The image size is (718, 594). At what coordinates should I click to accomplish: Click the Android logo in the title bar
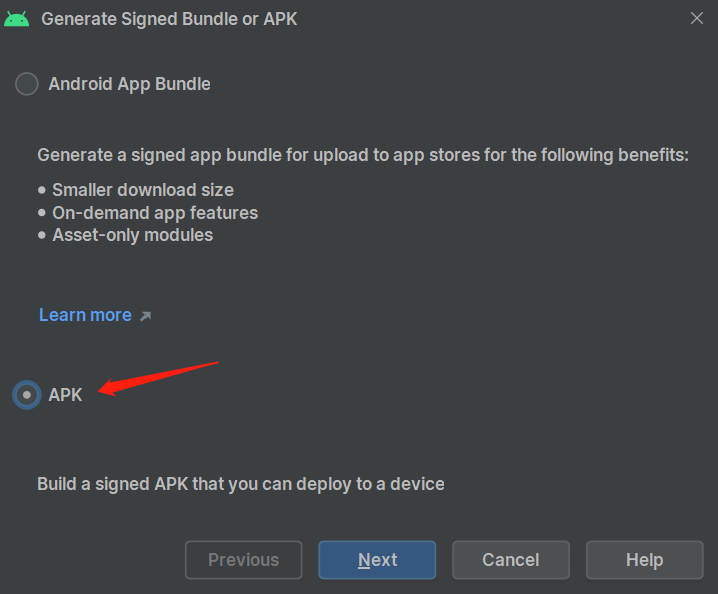[x=17, y=19]
